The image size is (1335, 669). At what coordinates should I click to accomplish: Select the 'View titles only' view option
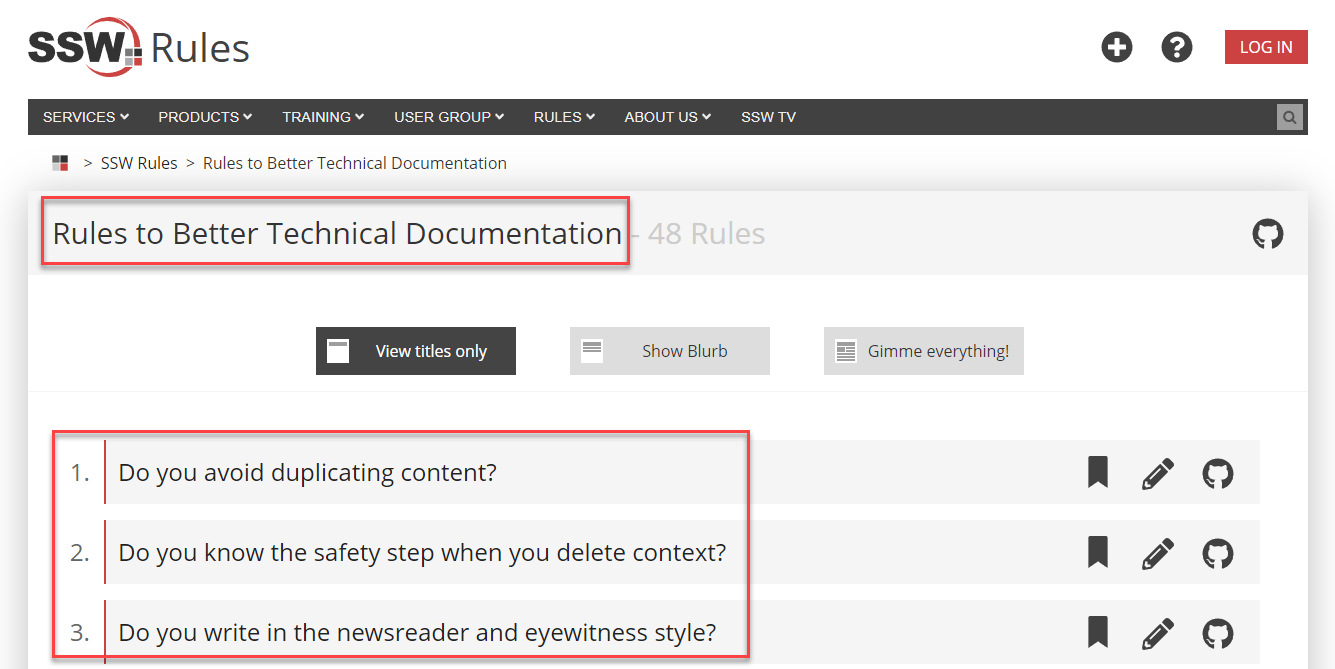coord(416,351)
